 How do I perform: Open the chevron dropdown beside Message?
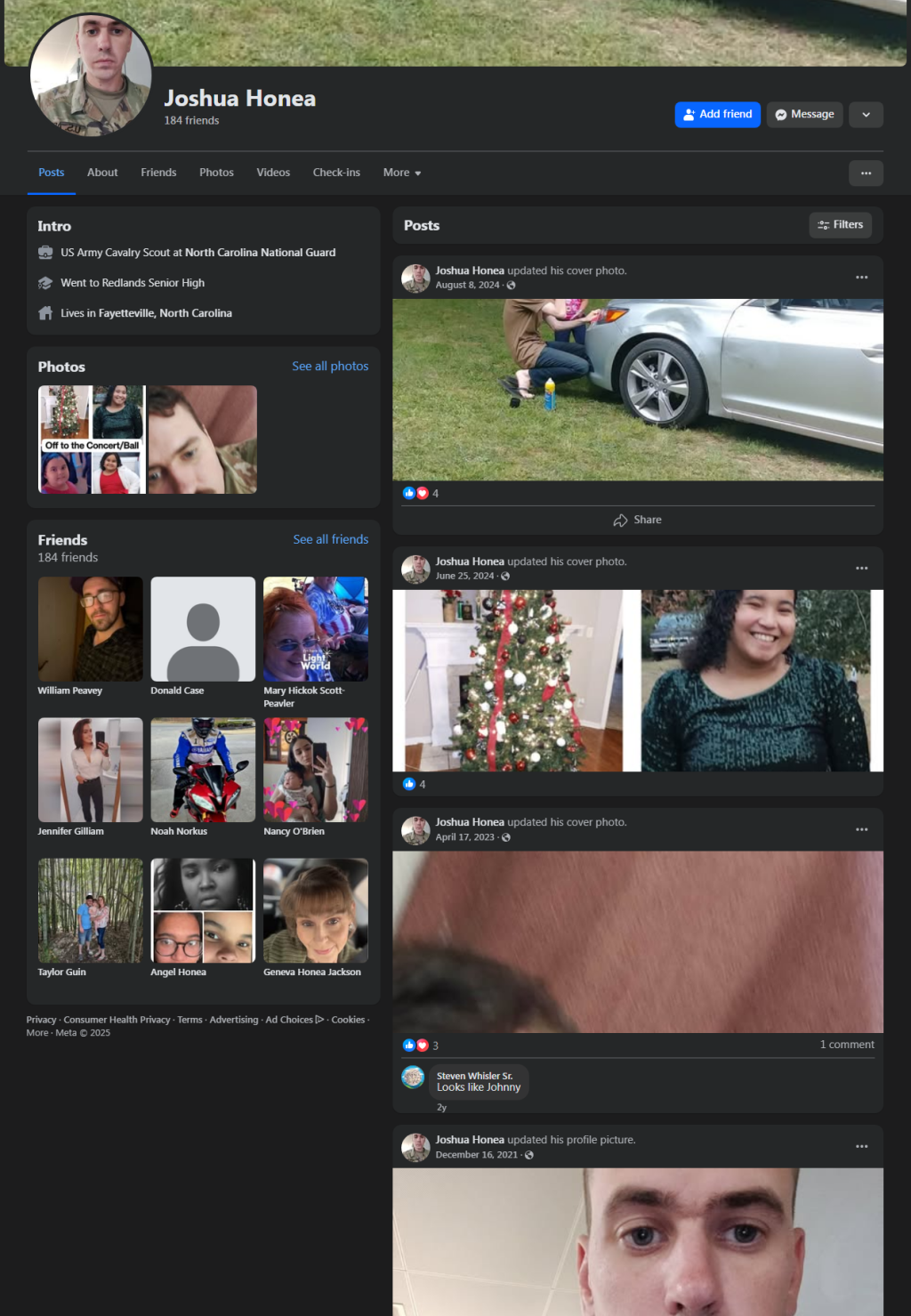point(866,115)
